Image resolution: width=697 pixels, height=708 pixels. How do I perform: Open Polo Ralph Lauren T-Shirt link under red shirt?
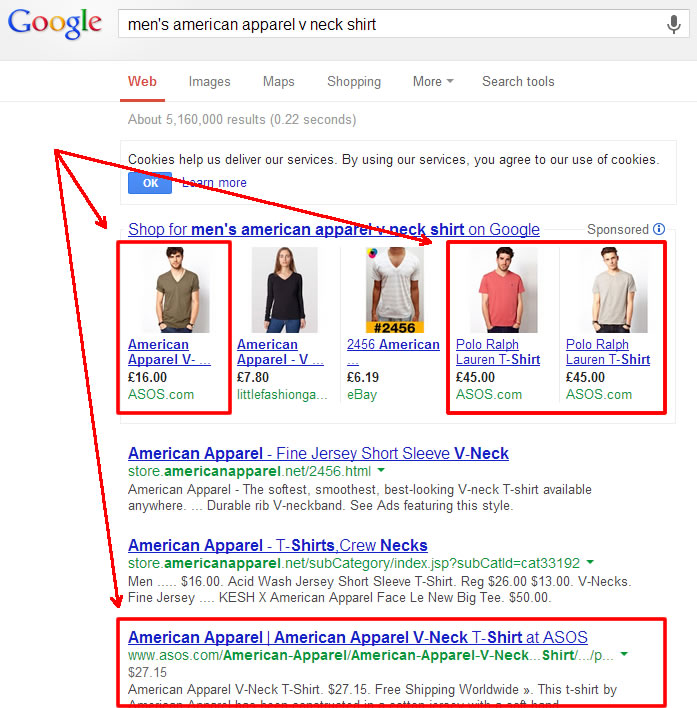(x=498, y=352)
